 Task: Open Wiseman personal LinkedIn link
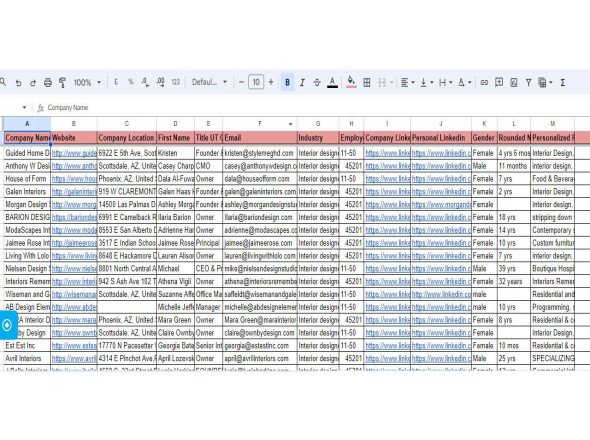click(x=441, y=294)
